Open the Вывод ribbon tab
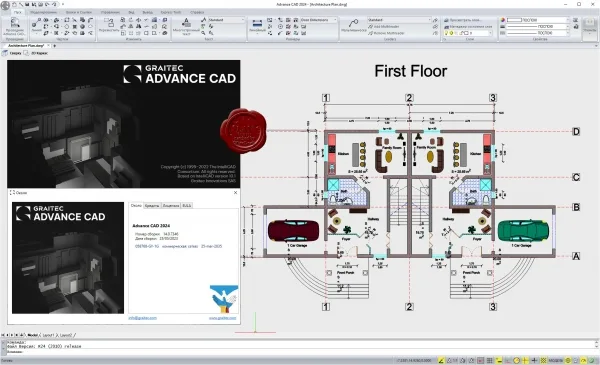The width and height of the screenshot is (600, 365). point(147,12)
